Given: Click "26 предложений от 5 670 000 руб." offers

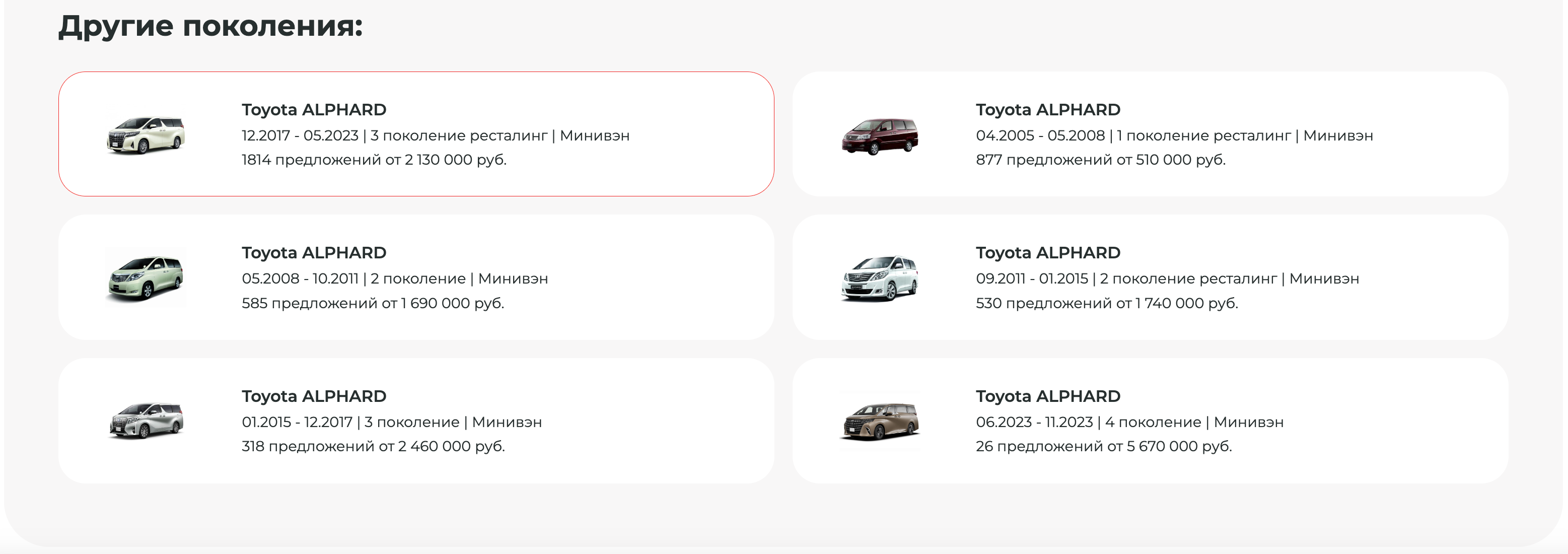Looking at the screenshot, I should tap(1103, 446).
